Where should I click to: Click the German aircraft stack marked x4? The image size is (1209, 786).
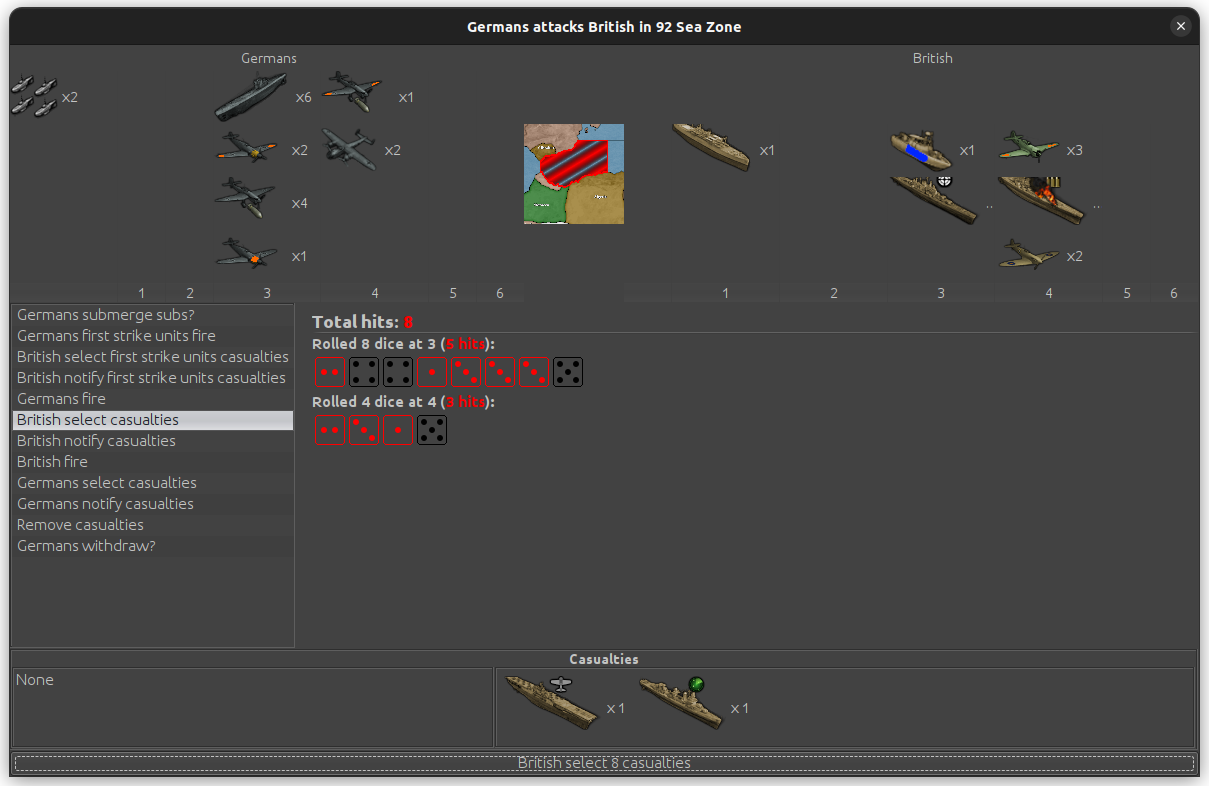[245, 198]
